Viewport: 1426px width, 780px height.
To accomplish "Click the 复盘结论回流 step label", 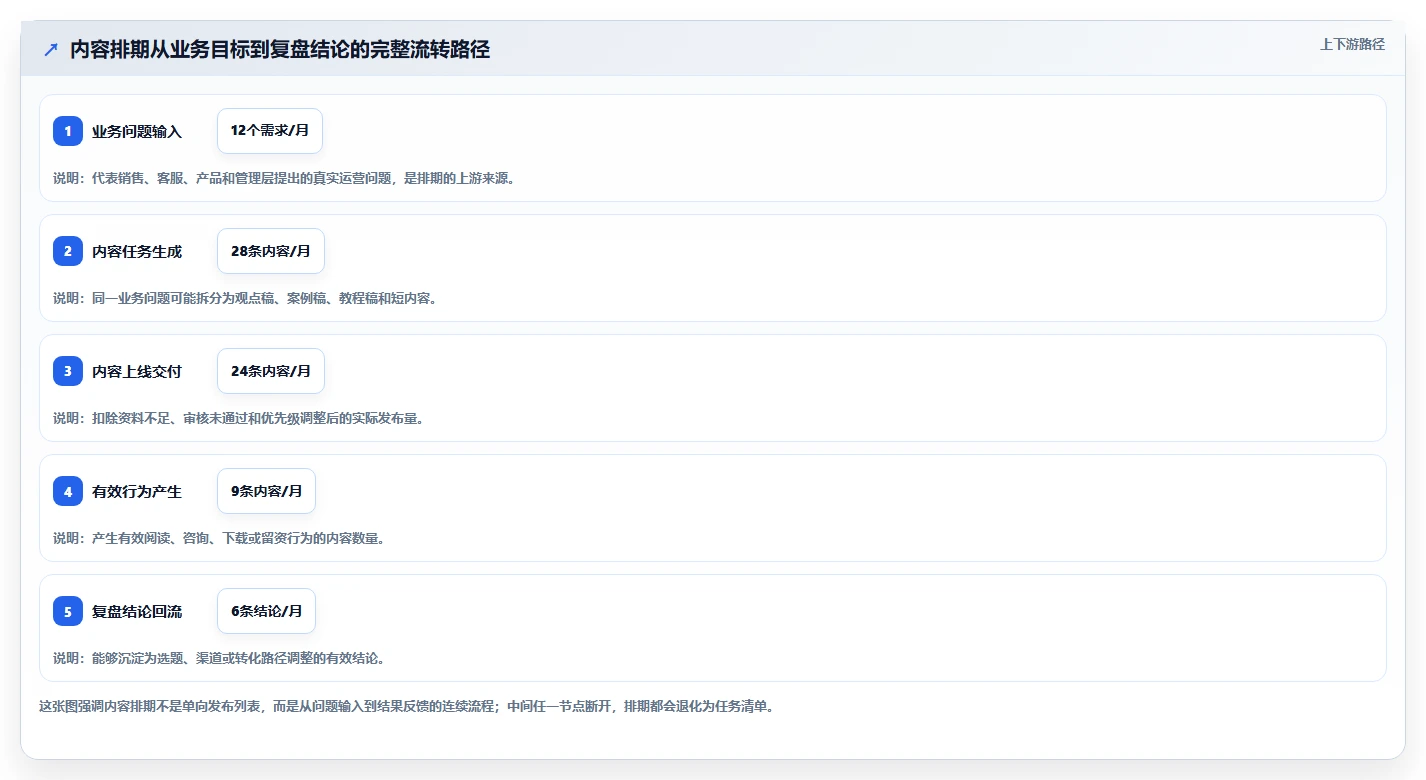I will coord(137,611).
